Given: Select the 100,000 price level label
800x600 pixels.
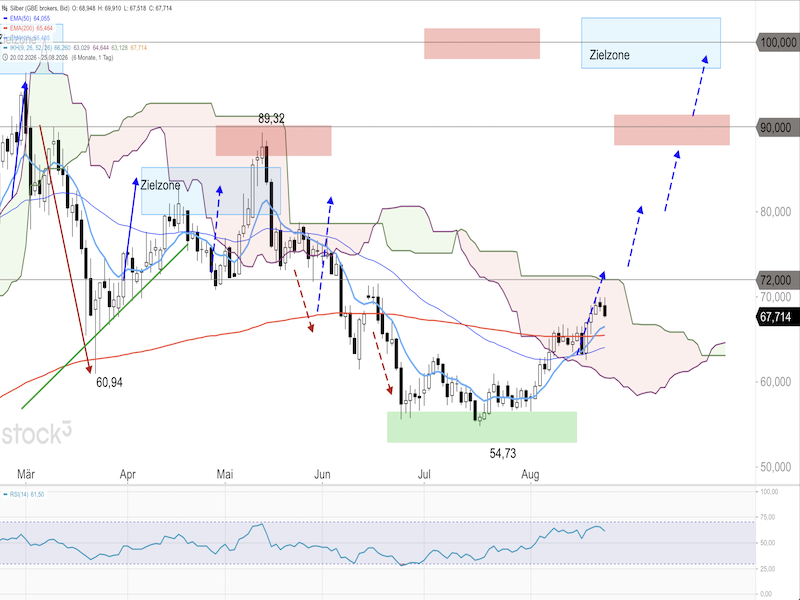Looking at the screenshot, I should tap(778, 42).
